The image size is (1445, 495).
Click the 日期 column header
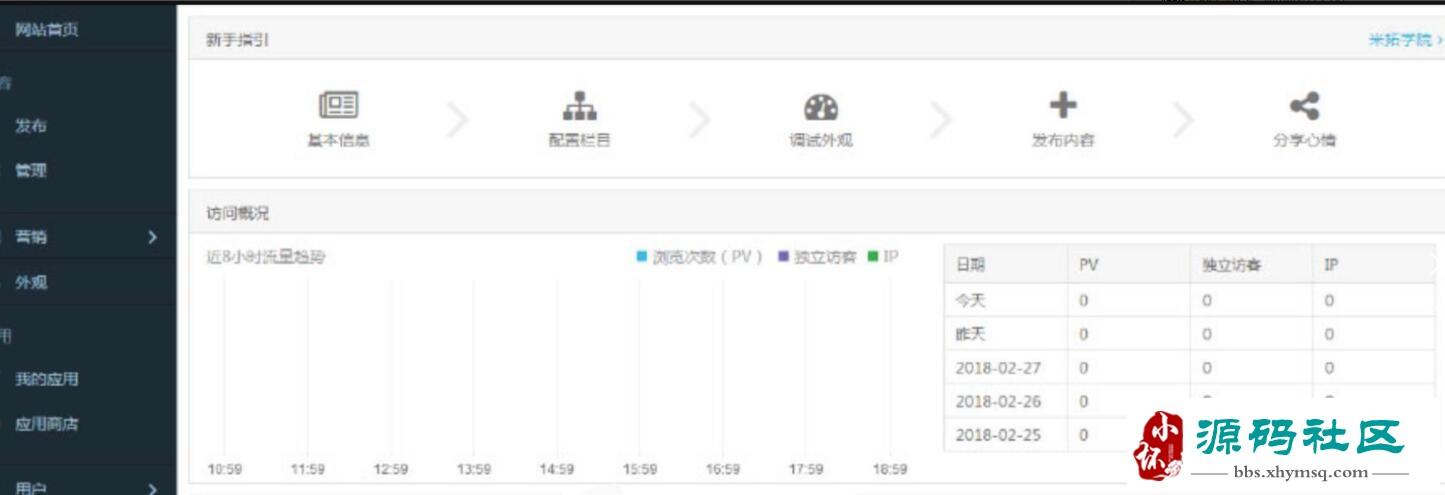point(970,265)
